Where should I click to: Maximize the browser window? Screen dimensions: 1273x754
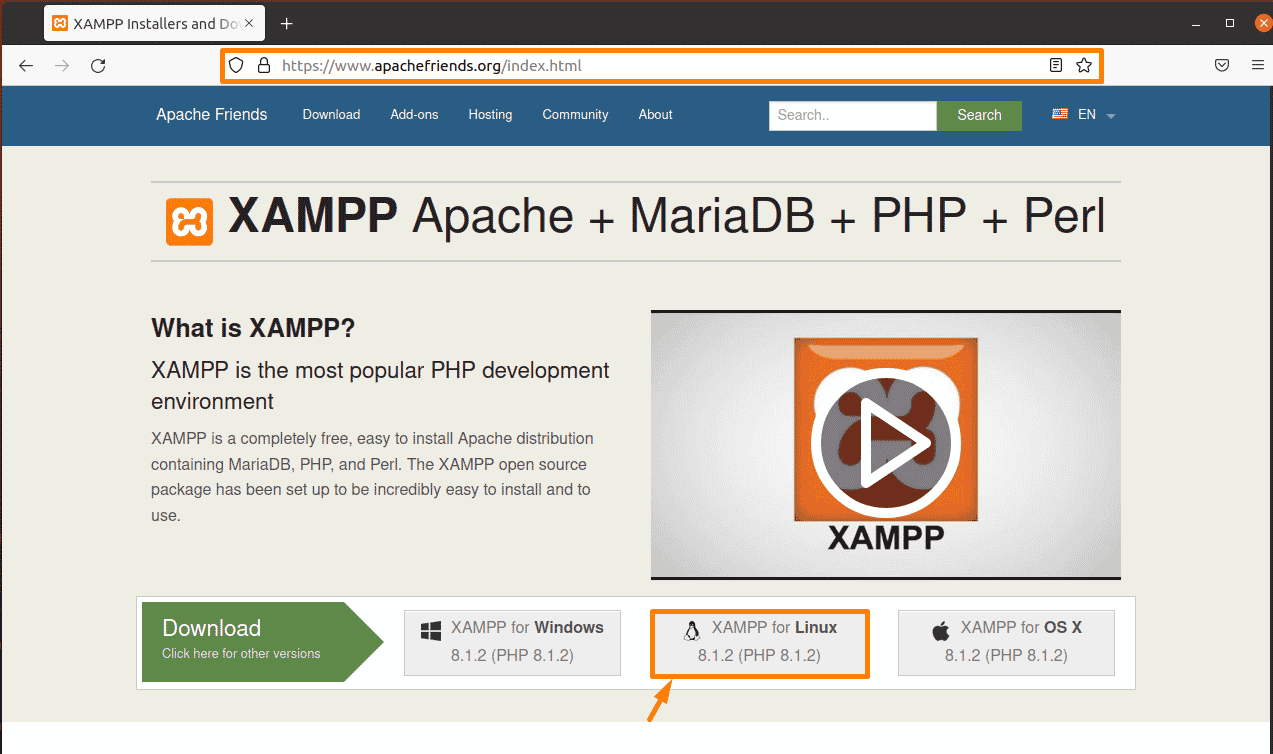1230,23
